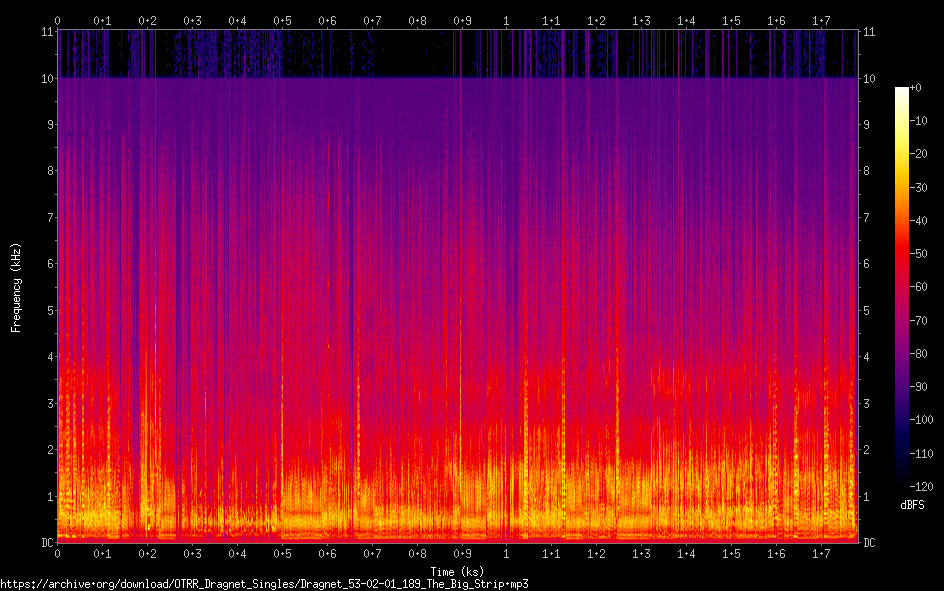Click the "Time (ks)" axis label
This screenshot has width=944, height=591.
(x=458, y=571)
